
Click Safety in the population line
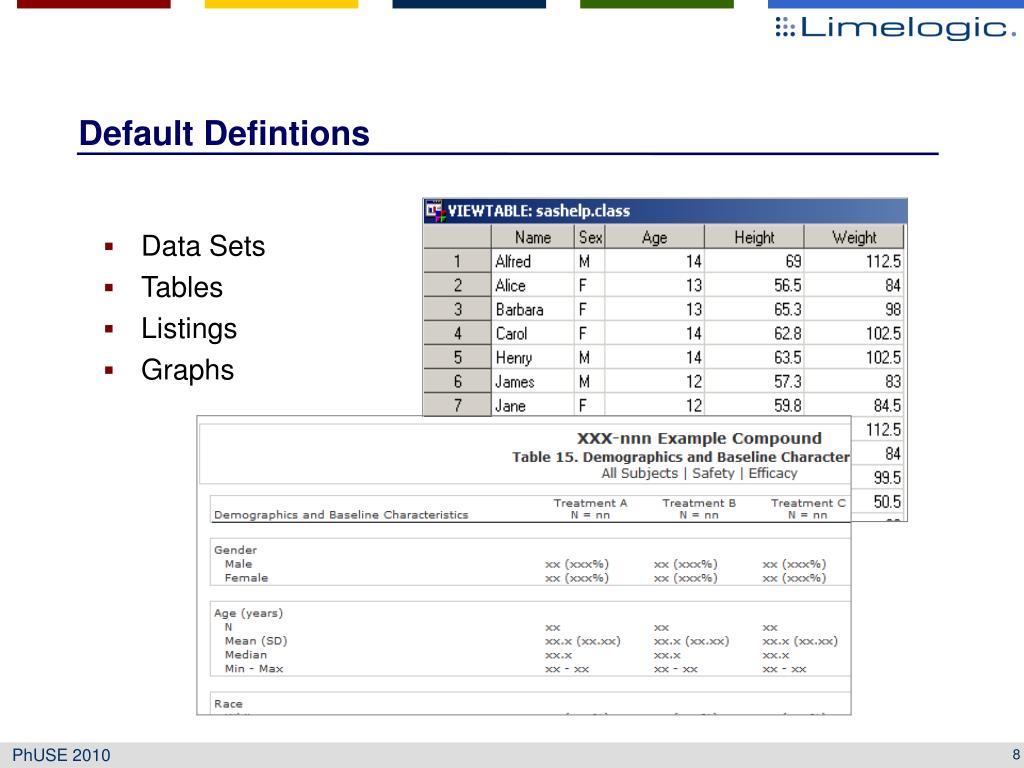pyautogui.click(x=713, y=473)
